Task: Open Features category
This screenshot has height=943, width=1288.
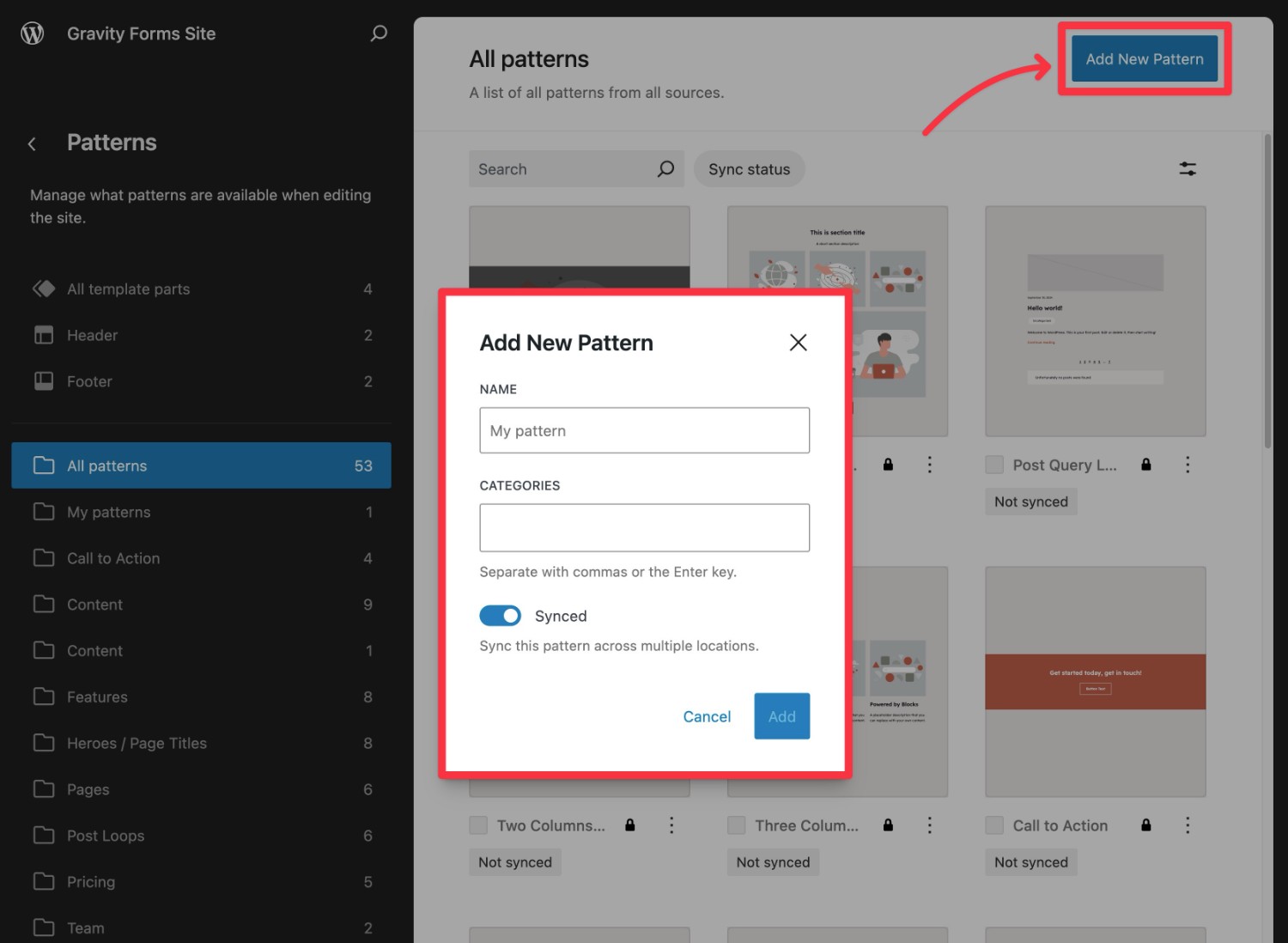Action: (x=202, y=697)
